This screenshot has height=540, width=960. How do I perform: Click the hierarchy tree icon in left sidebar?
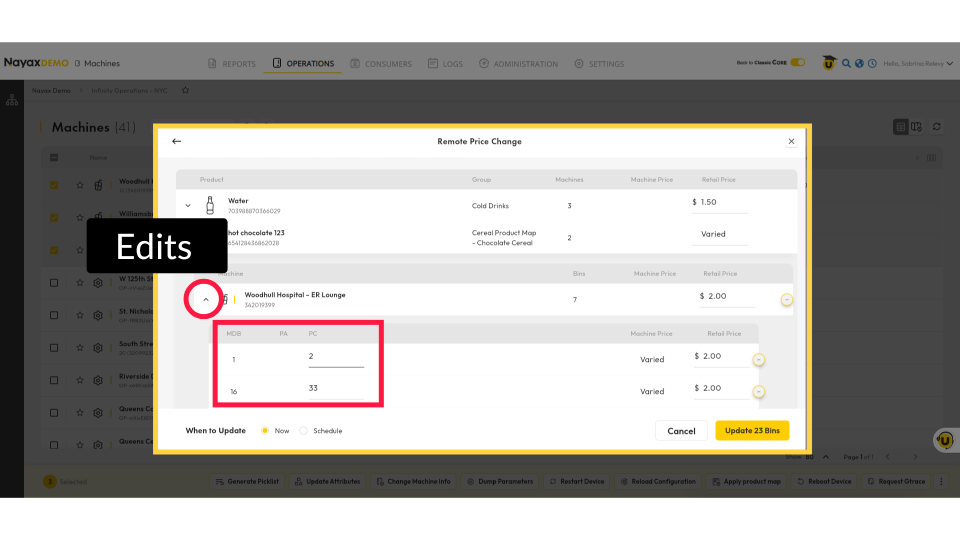point(12,100)
